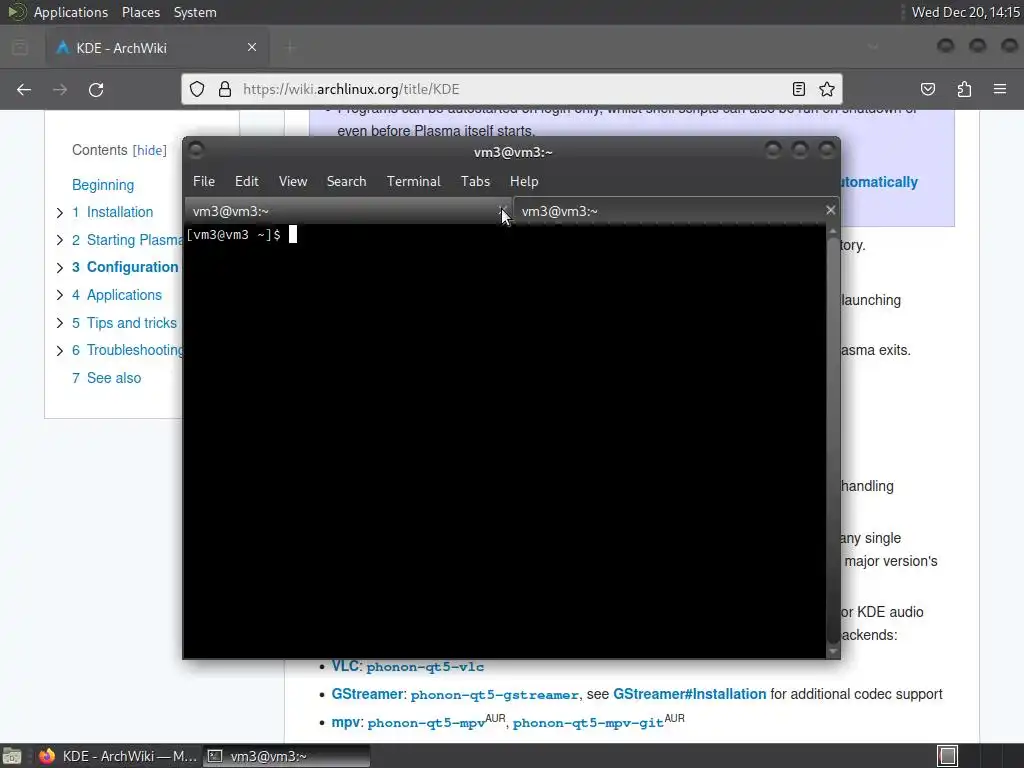Go back using Firefox back arrow
The image size is (1024, 768).
[x=24, y=89]
